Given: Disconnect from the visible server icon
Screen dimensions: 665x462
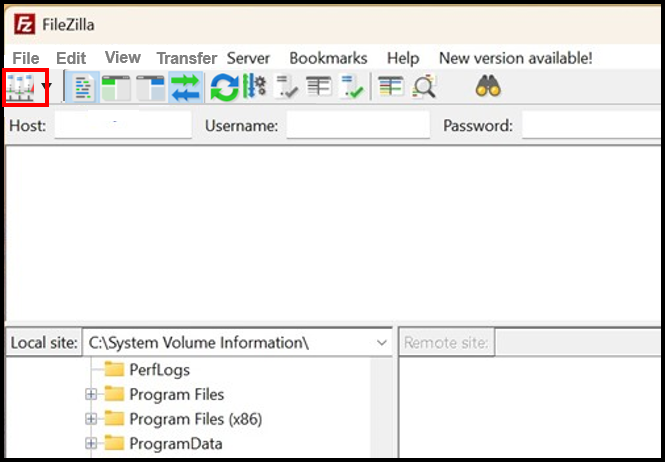Looking at the screenshot, I should (x=319, y=86).
